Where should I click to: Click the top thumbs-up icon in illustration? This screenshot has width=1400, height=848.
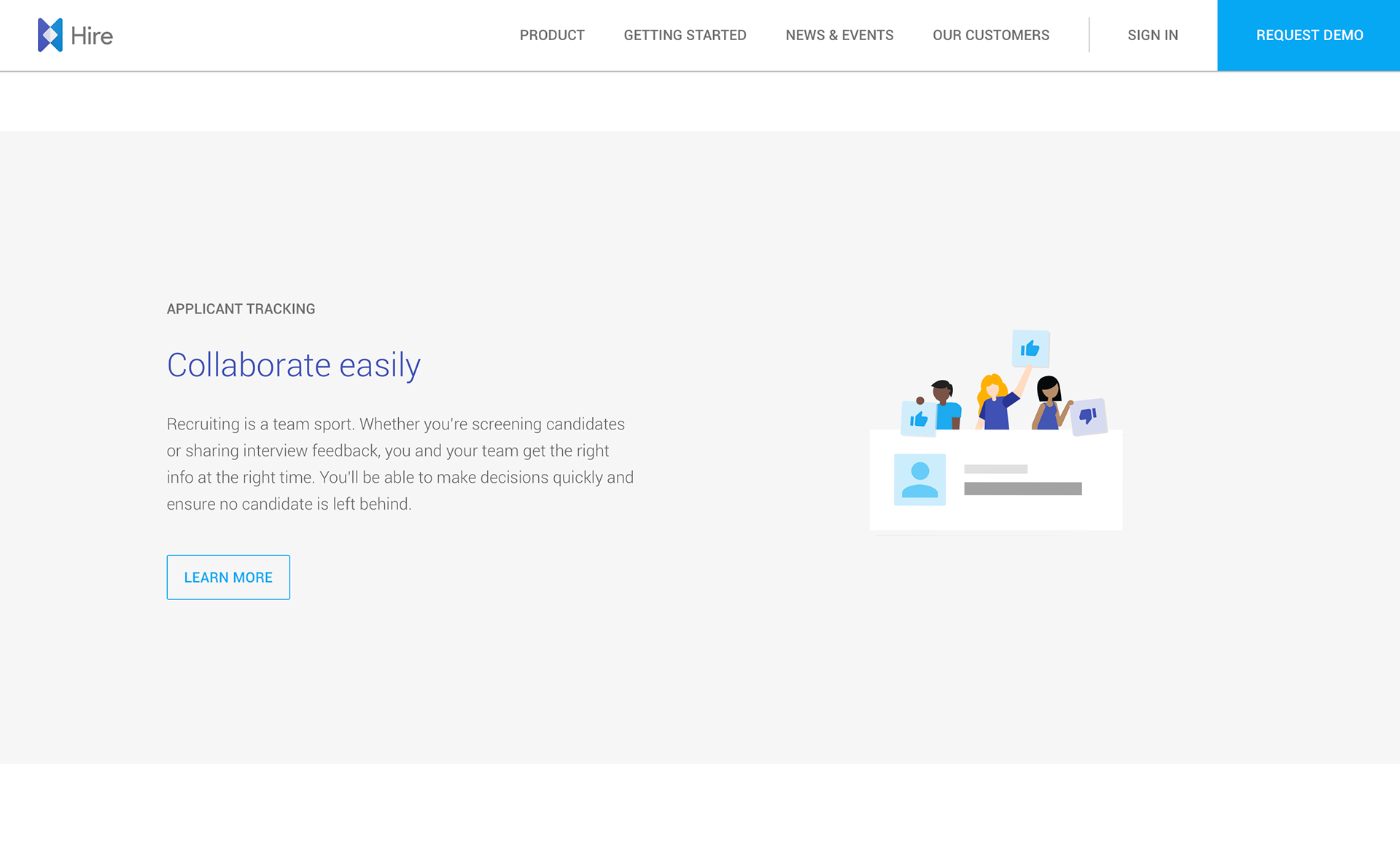1030,349
